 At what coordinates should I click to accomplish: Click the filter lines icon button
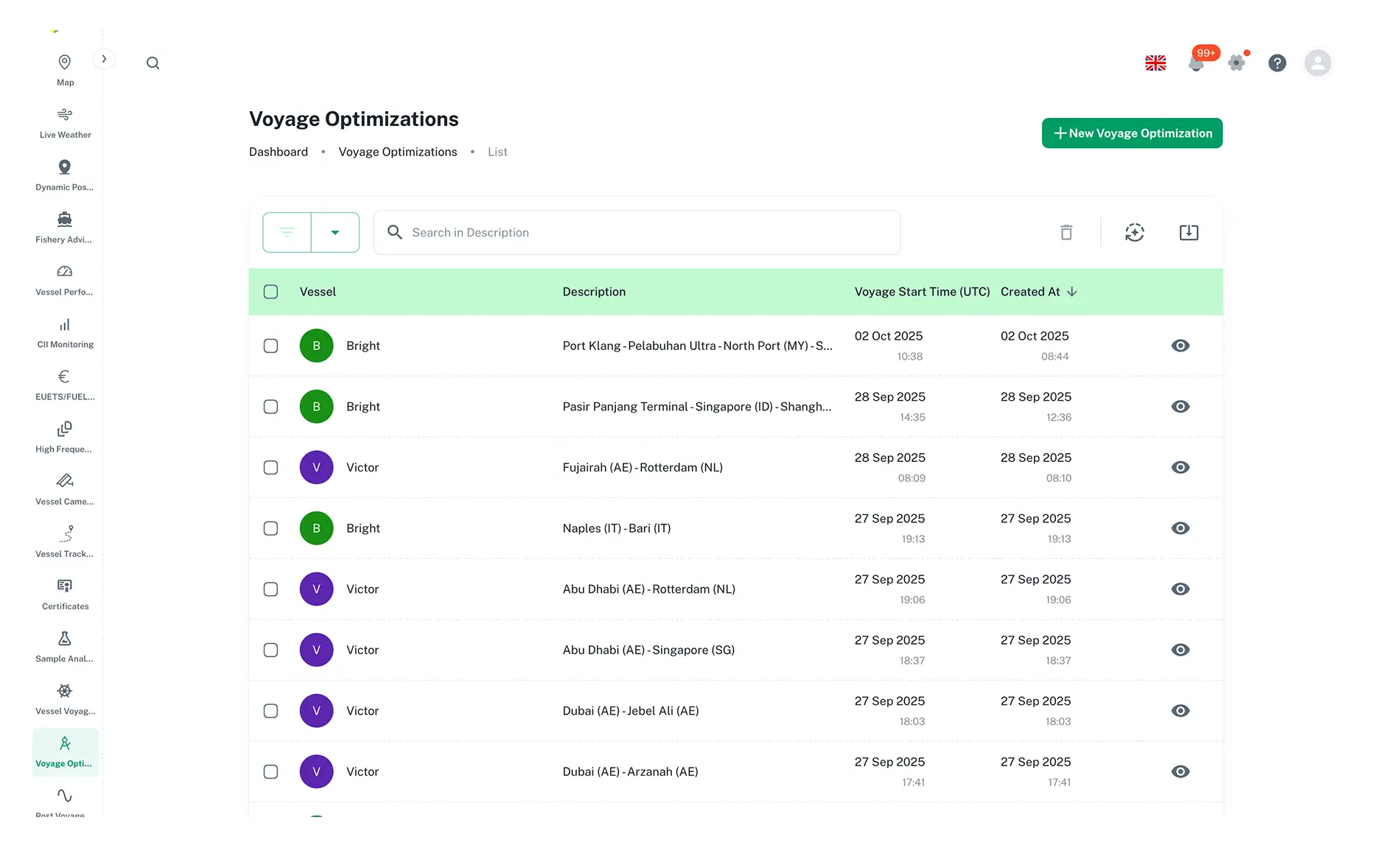pos(287,233)
